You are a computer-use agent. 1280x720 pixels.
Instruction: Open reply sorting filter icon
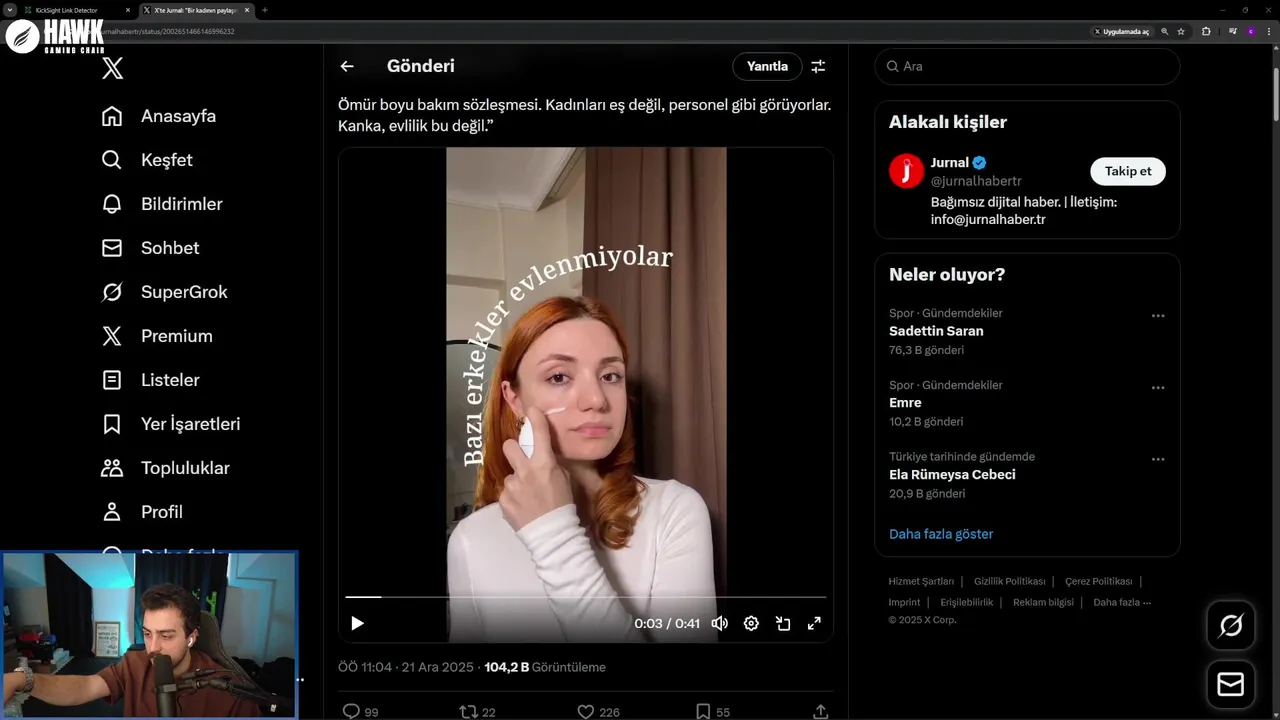[818, 66]
